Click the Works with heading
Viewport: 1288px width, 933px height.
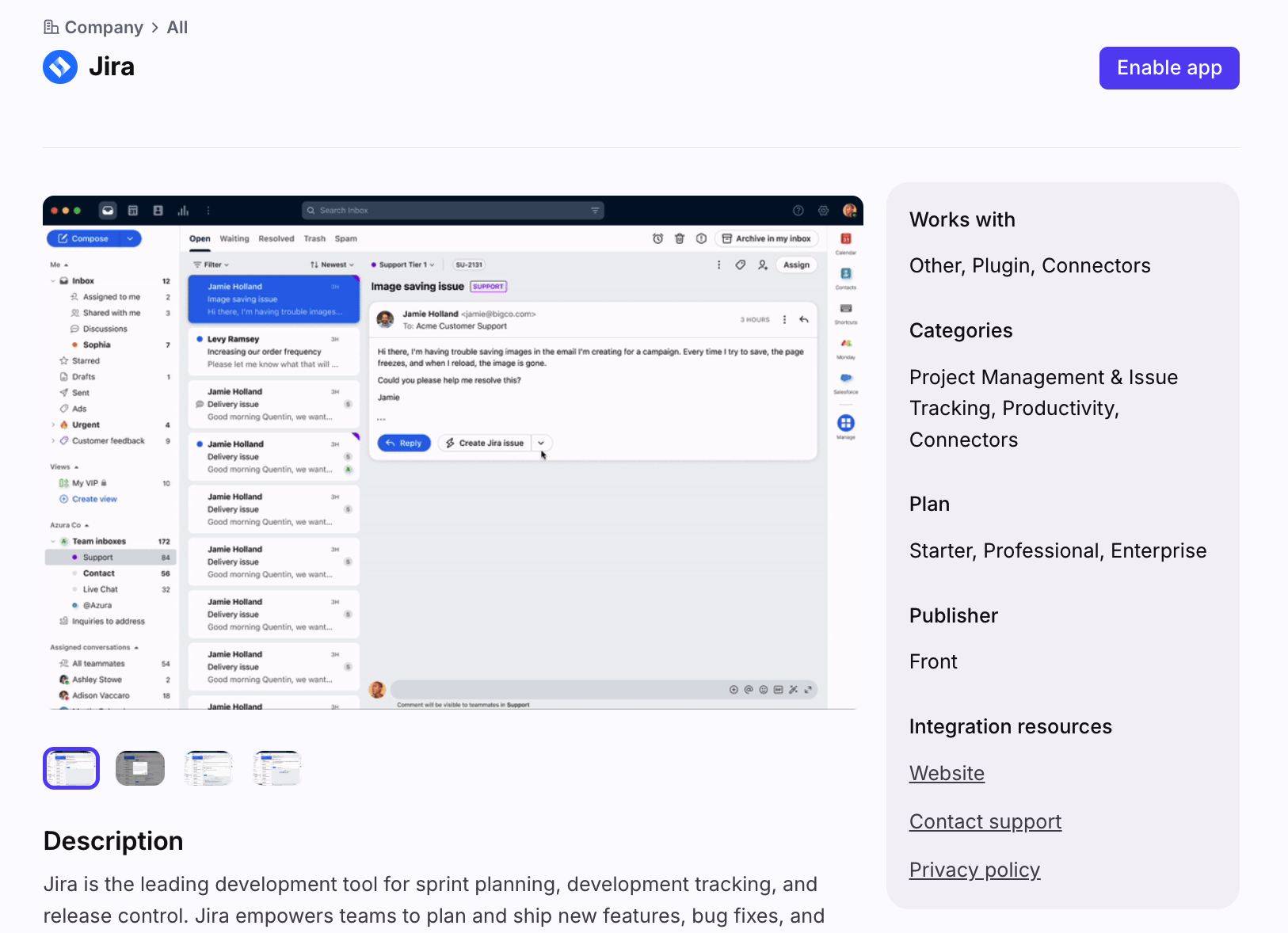(x=962, y=220)
